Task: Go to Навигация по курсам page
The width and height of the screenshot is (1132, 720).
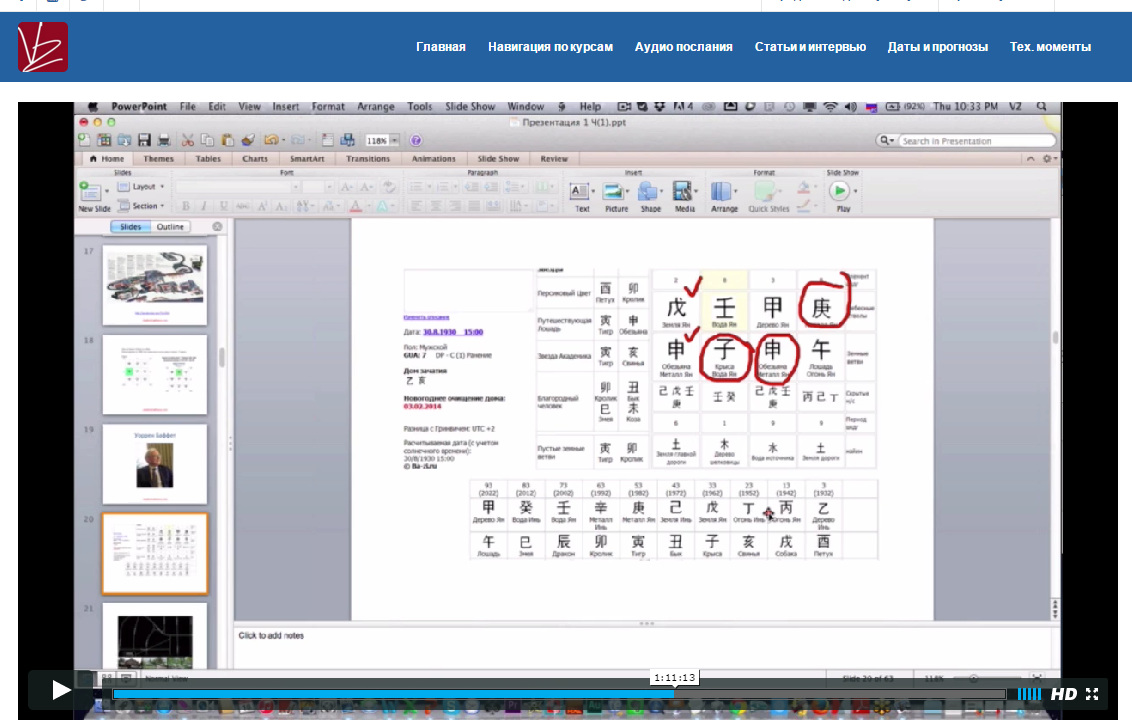Action: [x=550, y=47]
